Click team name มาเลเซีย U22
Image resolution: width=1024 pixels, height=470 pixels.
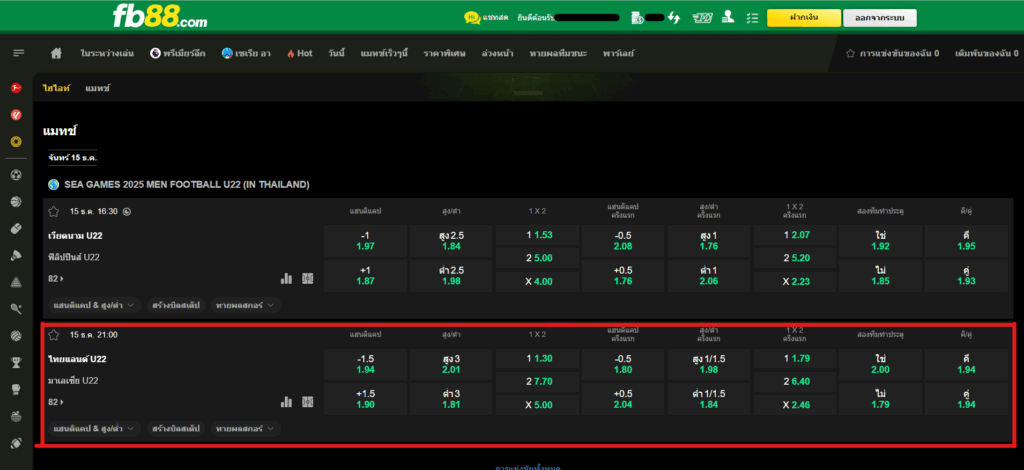[73, 381]
